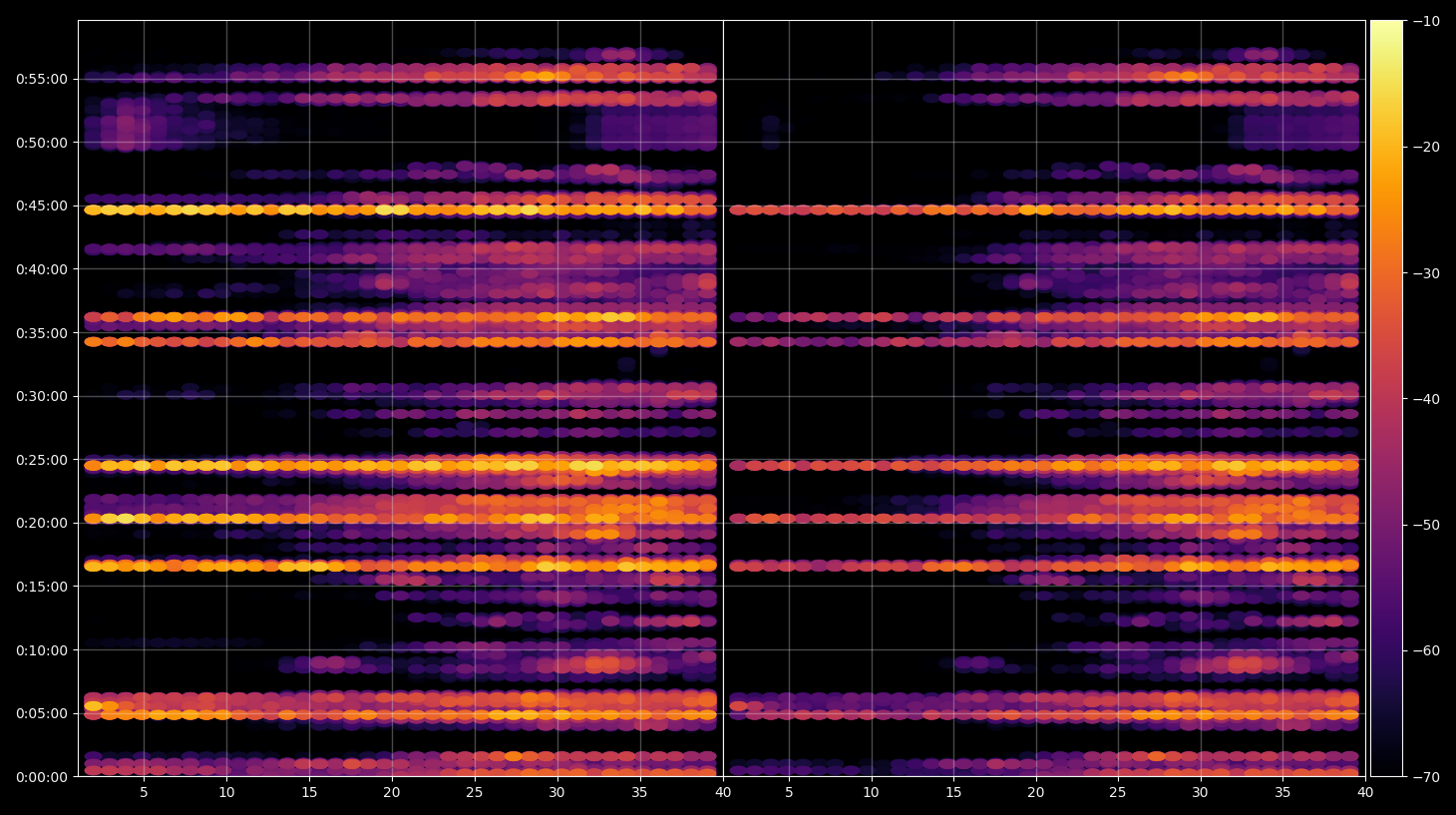Select the 0:45:00 y-axis time label
The image size is (1456, 815).
(42, 206)
